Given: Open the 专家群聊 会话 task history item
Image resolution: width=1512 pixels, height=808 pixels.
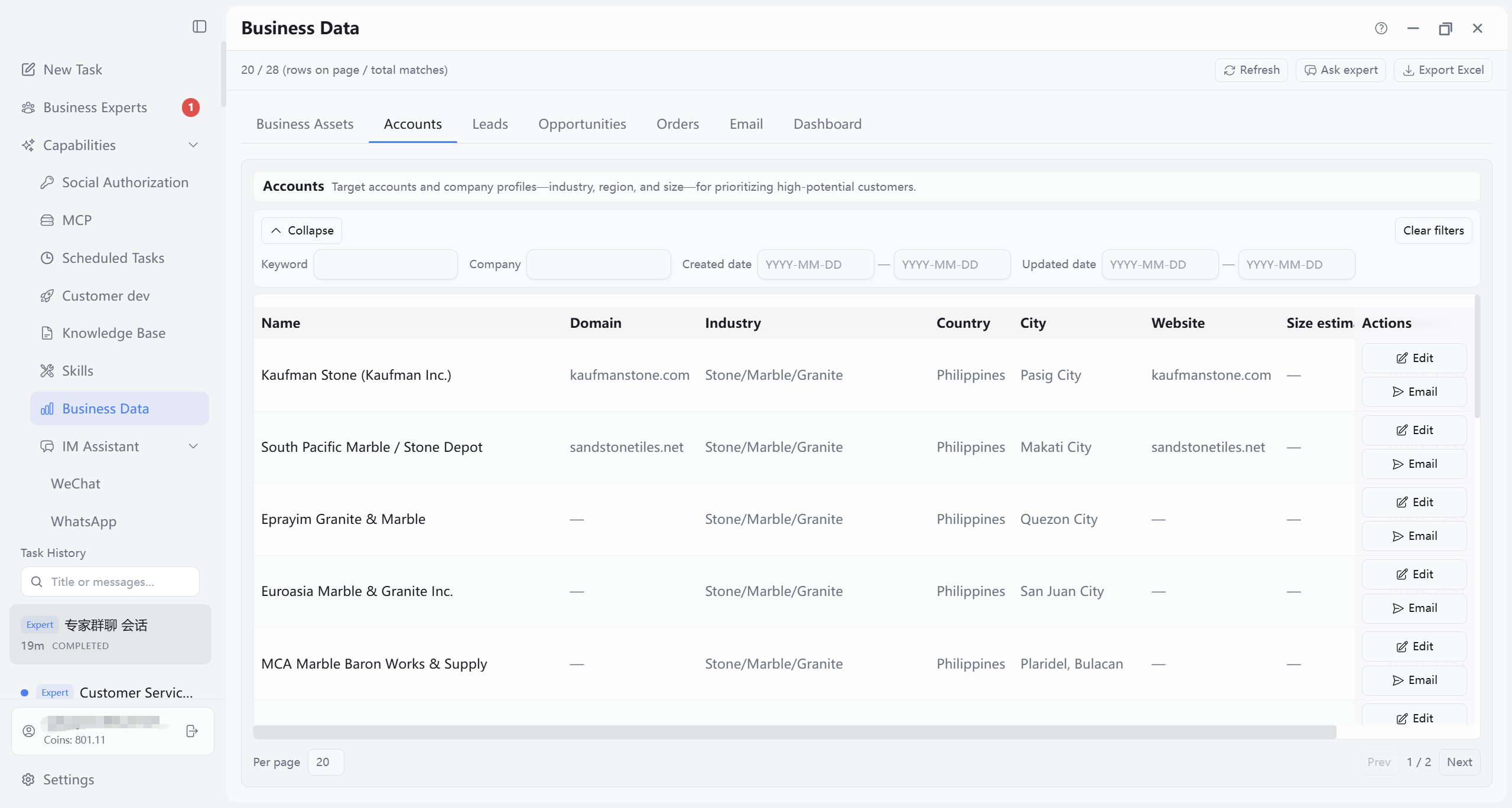Looking at the screenshot, I should (x=110, y=634).
